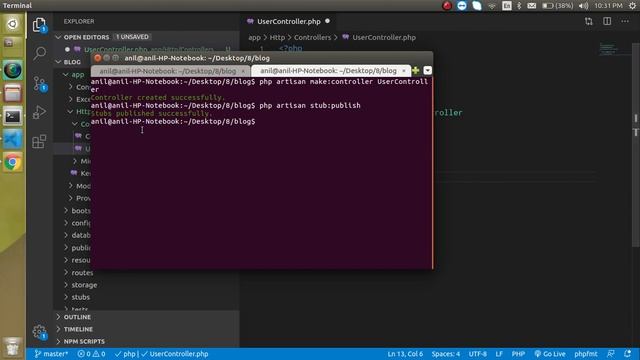Open the battery indicator menu
This screenshot has height=360, width=640.
[x=558, y=5]
